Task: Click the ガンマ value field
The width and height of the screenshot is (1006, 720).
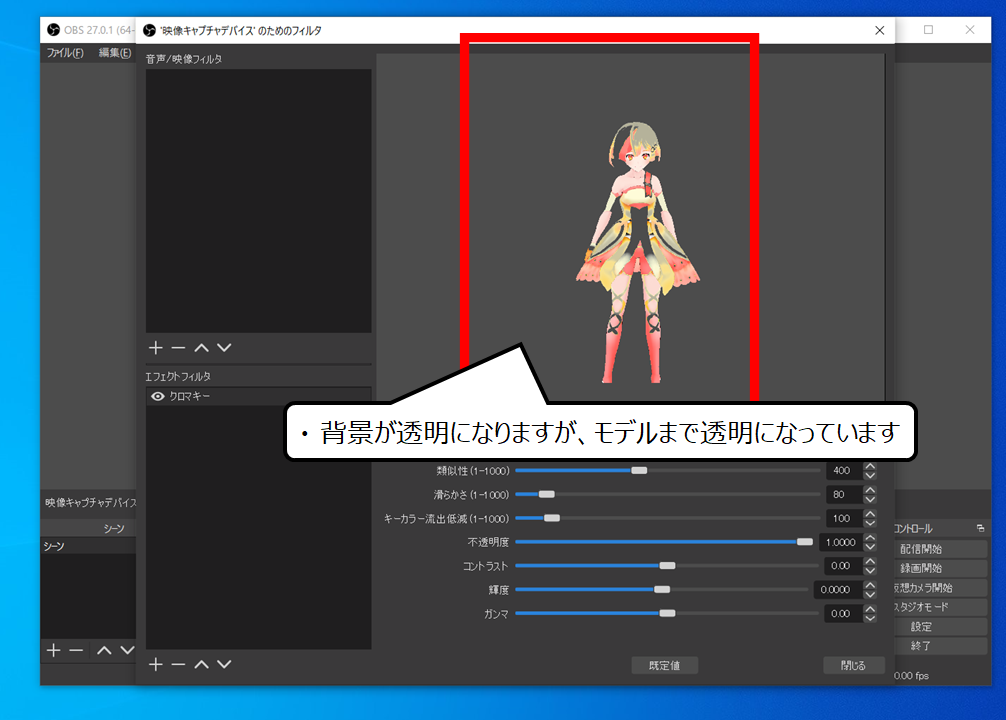Action: (843, 613)
